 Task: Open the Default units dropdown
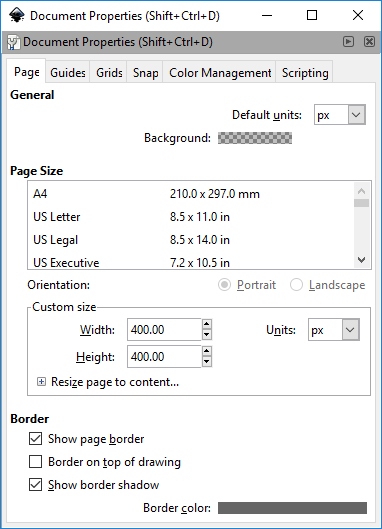click(x=340, y=115)
